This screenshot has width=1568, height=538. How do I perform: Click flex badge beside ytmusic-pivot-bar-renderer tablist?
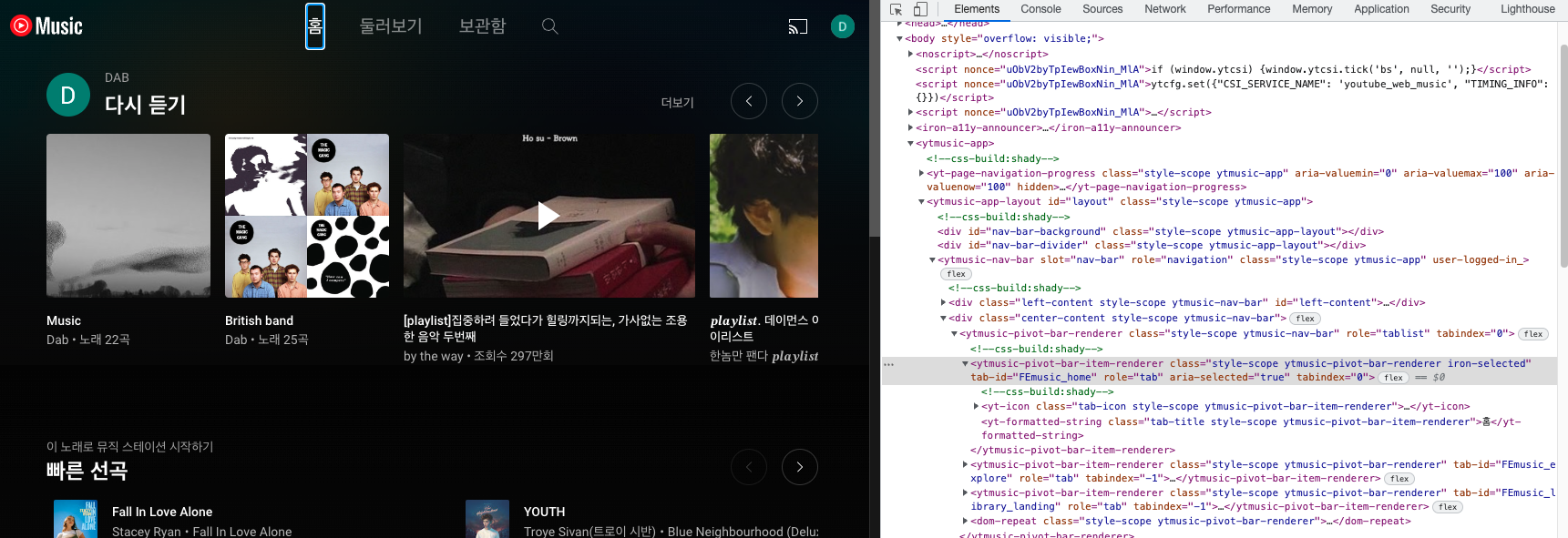(1533, 334)
